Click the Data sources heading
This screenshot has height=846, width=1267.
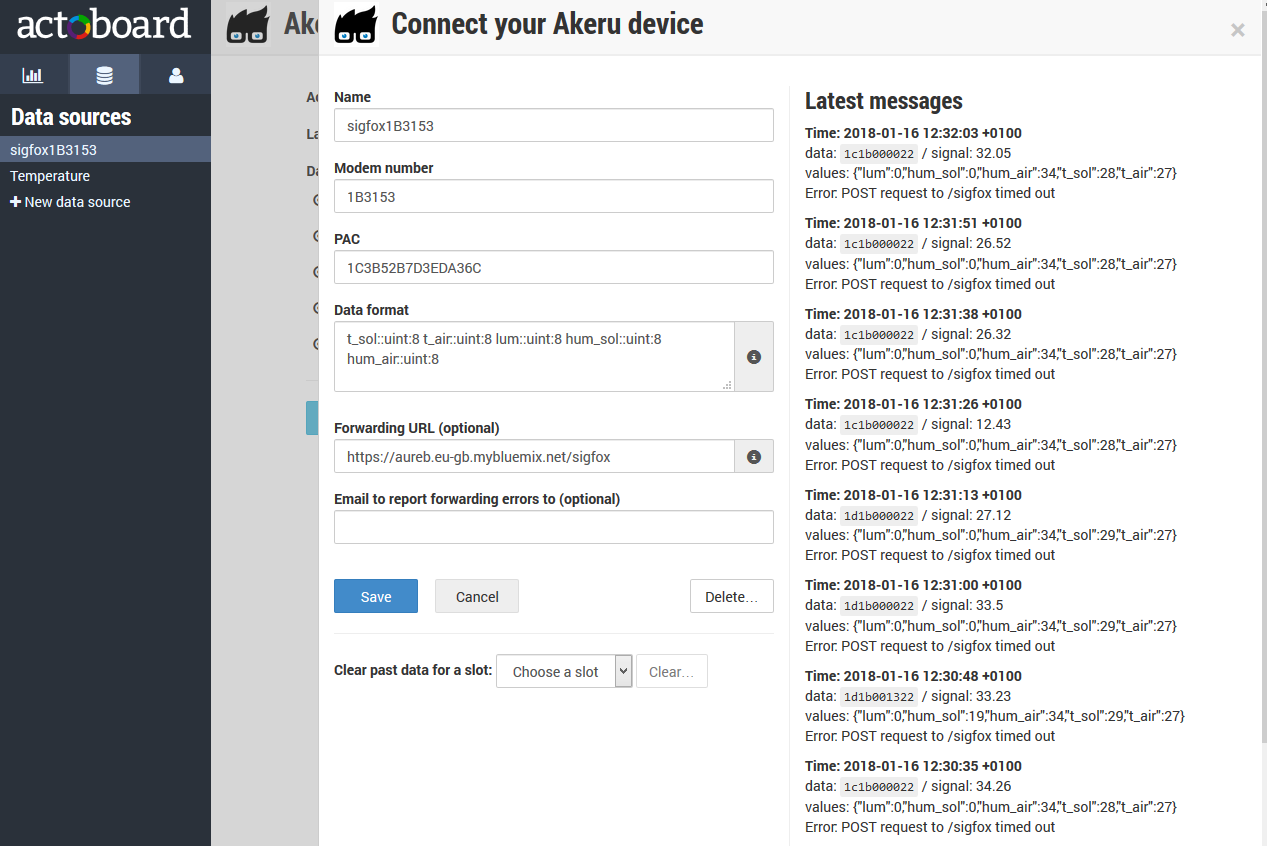click(x=71, y=117)
